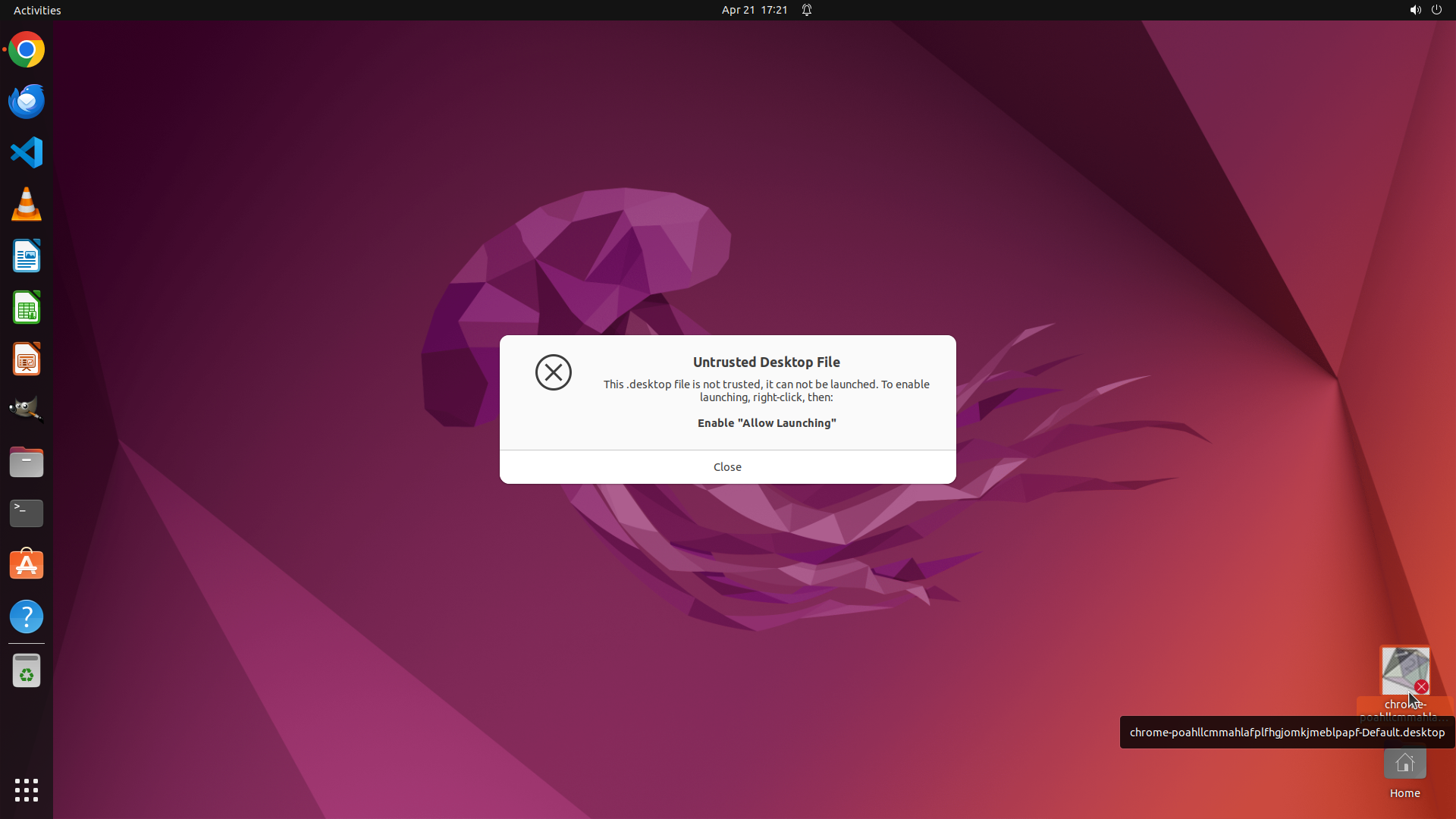This screenshot has height=819, width=1456.
Task: Launch Thunderbird mail client
Action: click(x=27, y=102)
